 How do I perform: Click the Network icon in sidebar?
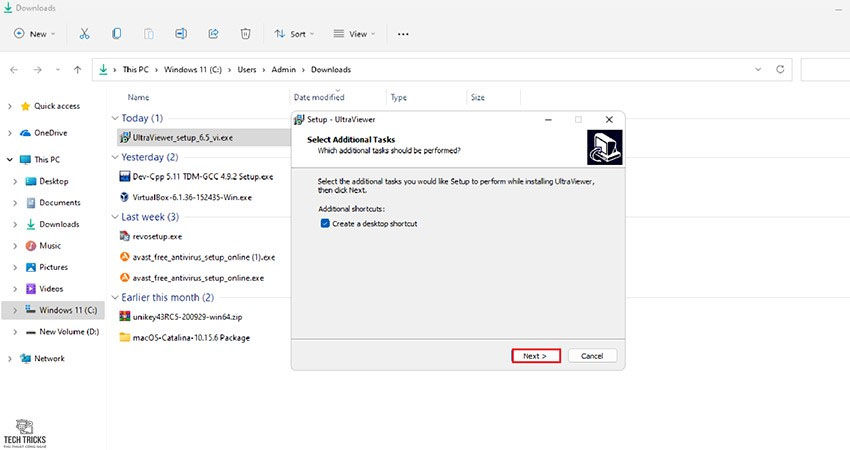point(25,358)
